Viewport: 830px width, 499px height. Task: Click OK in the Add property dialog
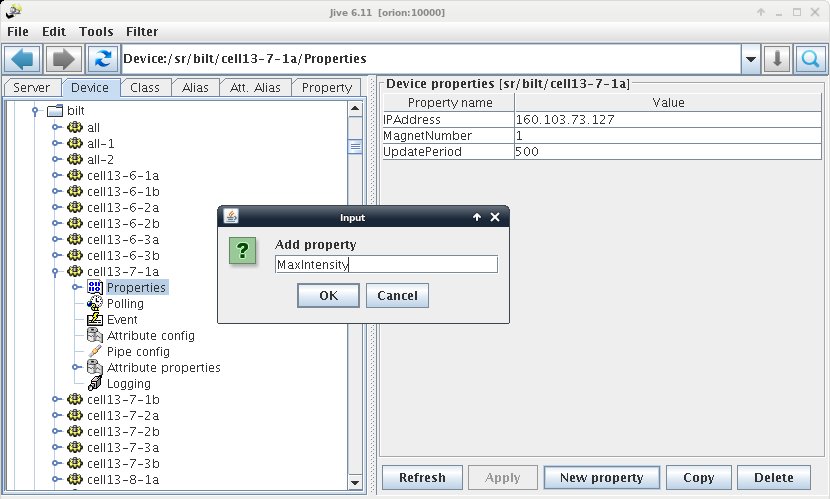(328, 295)
